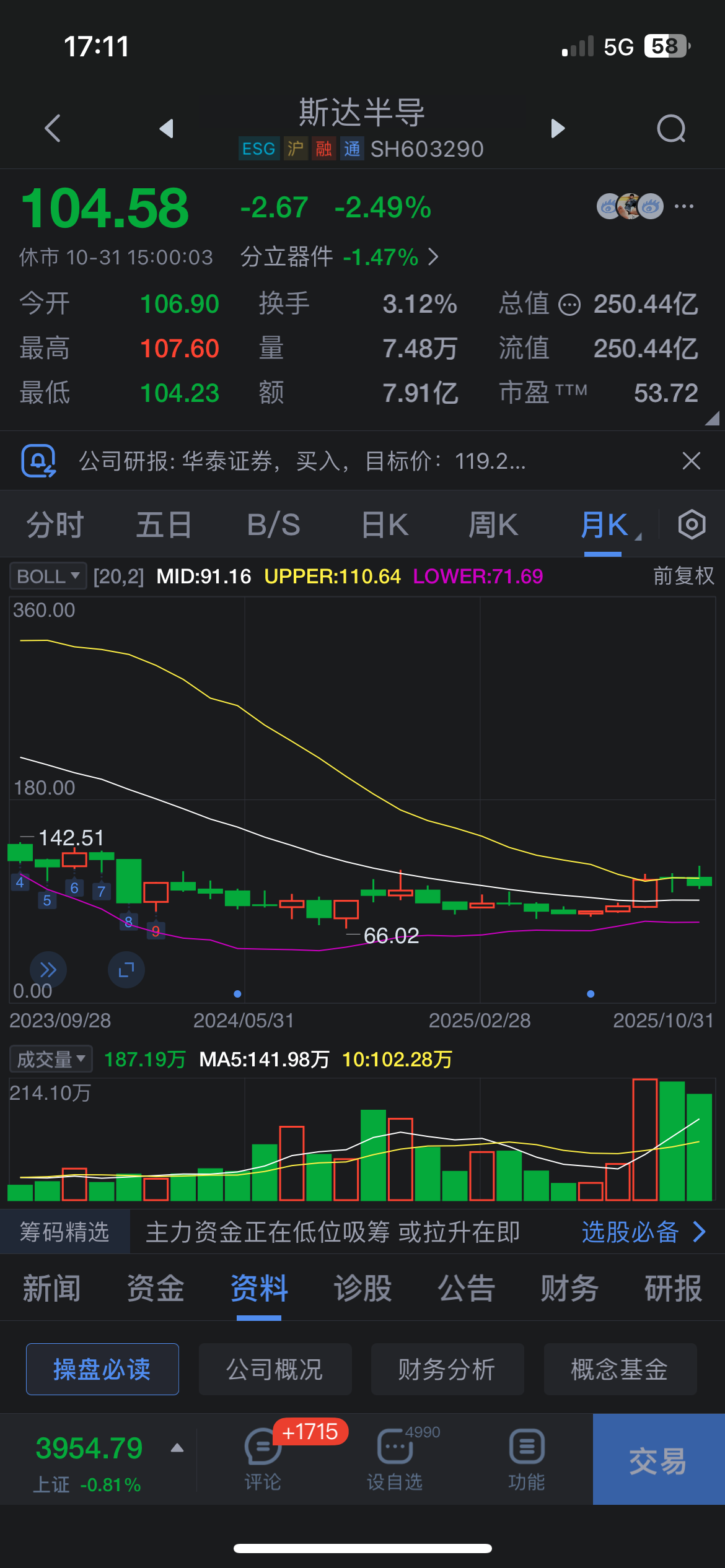Image resolution: width=725 pixels, height=1568 pixels.
Task: Tap the 通 connect badge
Action: click(x=352, y=149)
